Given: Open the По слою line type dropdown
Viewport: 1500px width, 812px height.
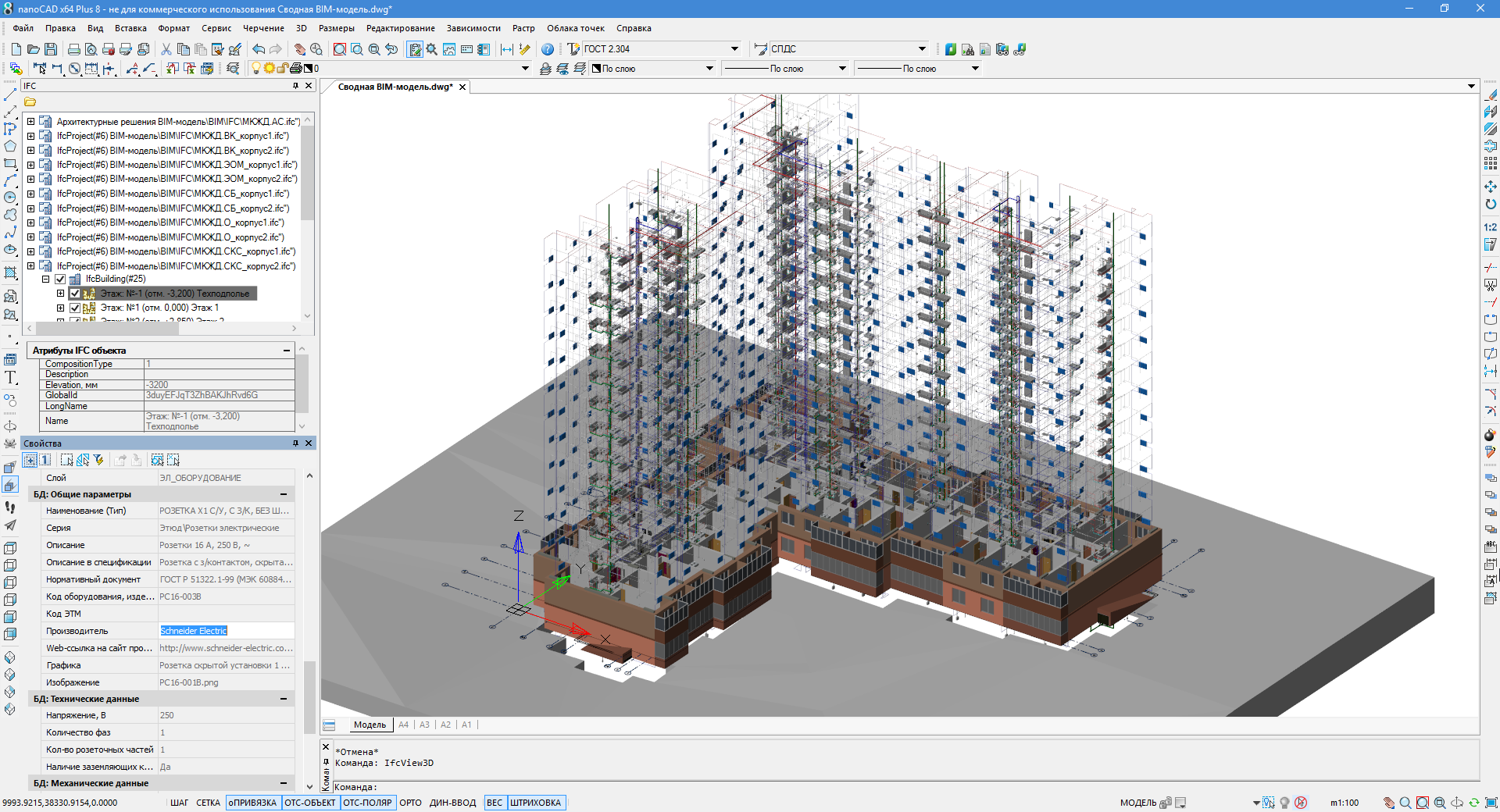Looking at the screenshot, I should 842,68.
